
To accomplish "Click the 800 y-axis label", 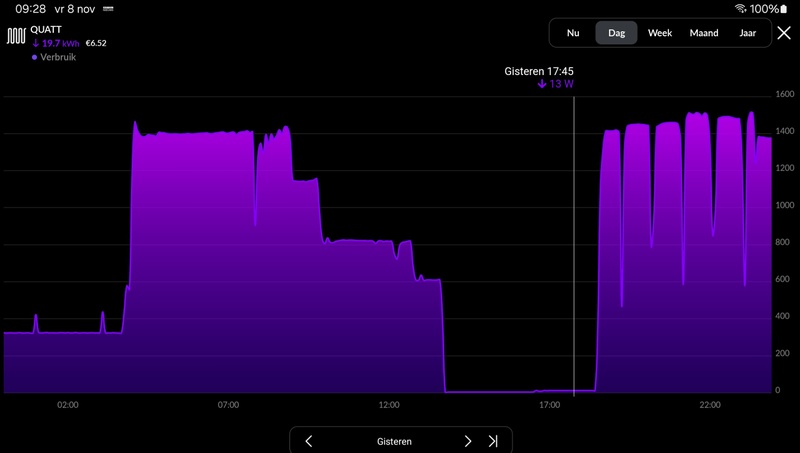I will click(x=785, y=242).
